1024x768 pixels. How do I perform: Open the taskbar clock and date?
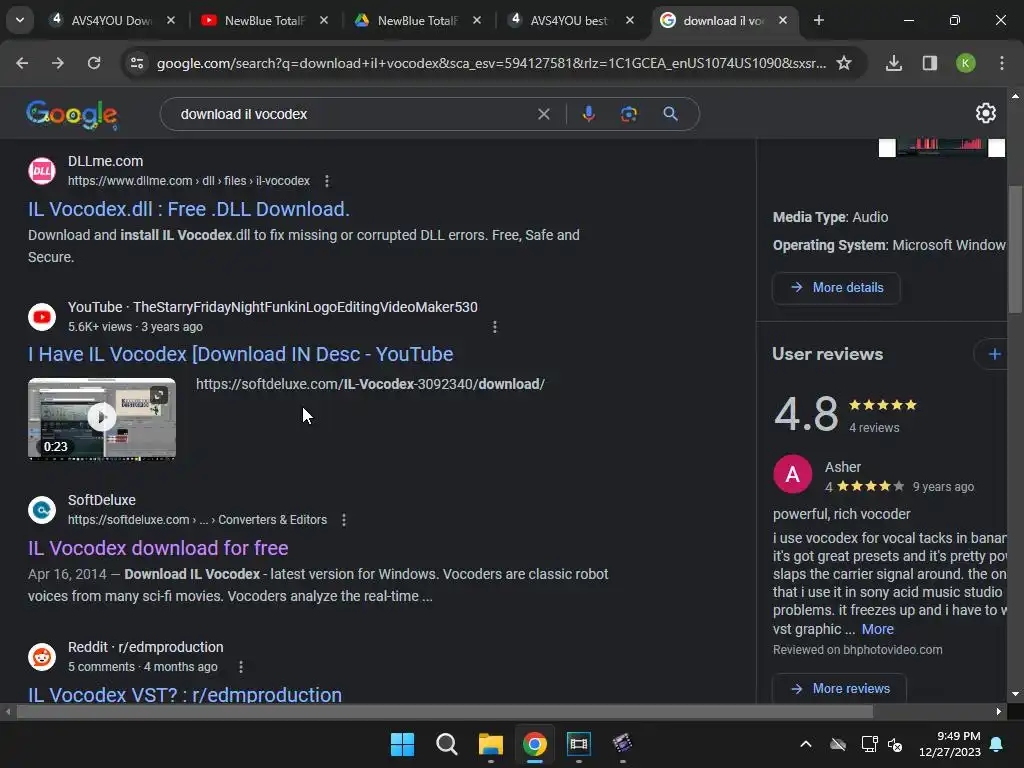949,744
